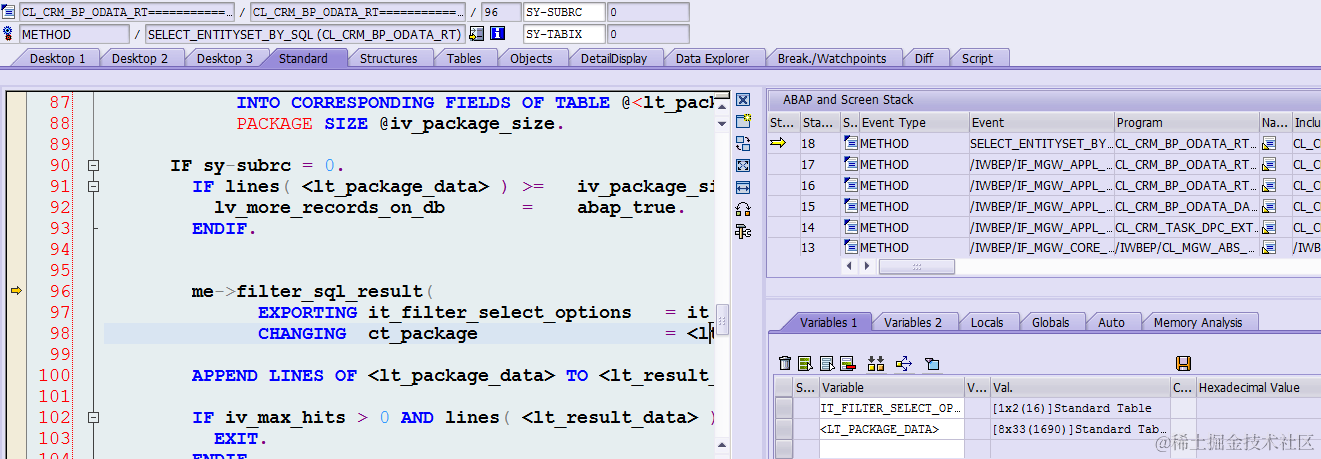The image size is (1321, 459).
Task: Select the Hexadecimal Value column header
Action: point(1258,387)
